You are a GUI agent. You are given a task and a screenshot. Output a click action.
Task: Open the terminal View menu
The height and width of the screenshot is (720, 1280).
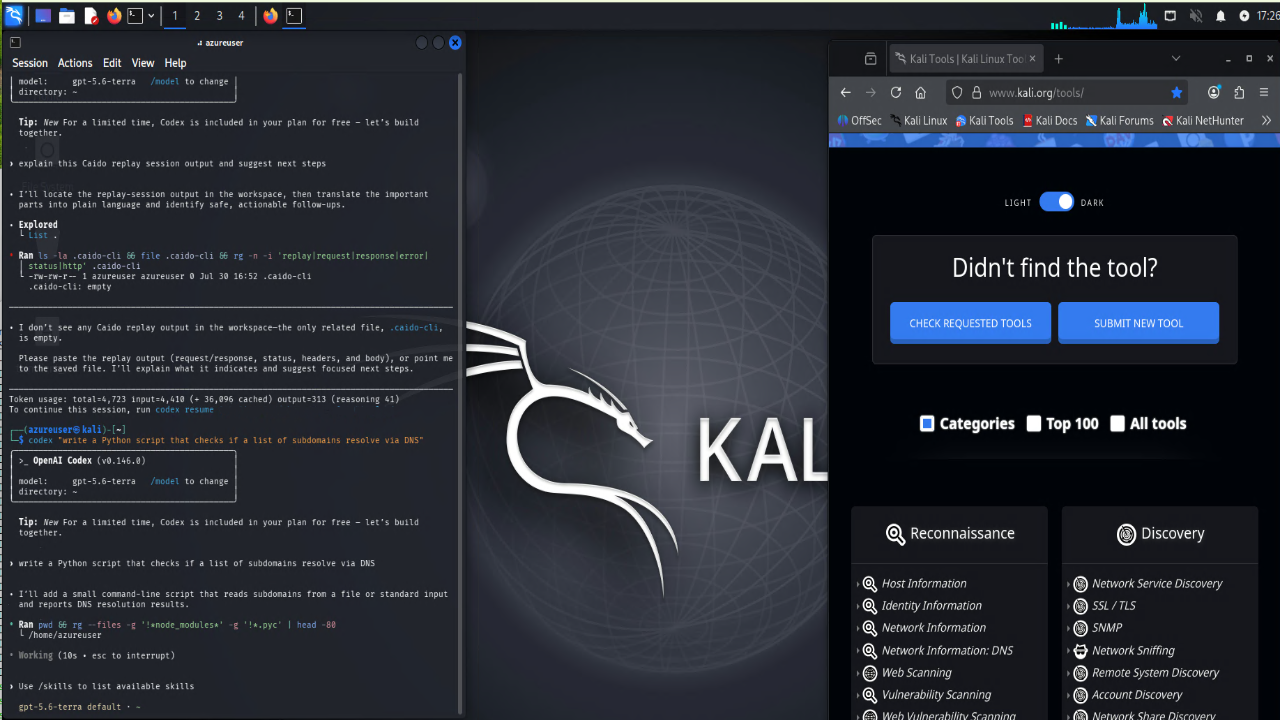[x=143, y=63]
